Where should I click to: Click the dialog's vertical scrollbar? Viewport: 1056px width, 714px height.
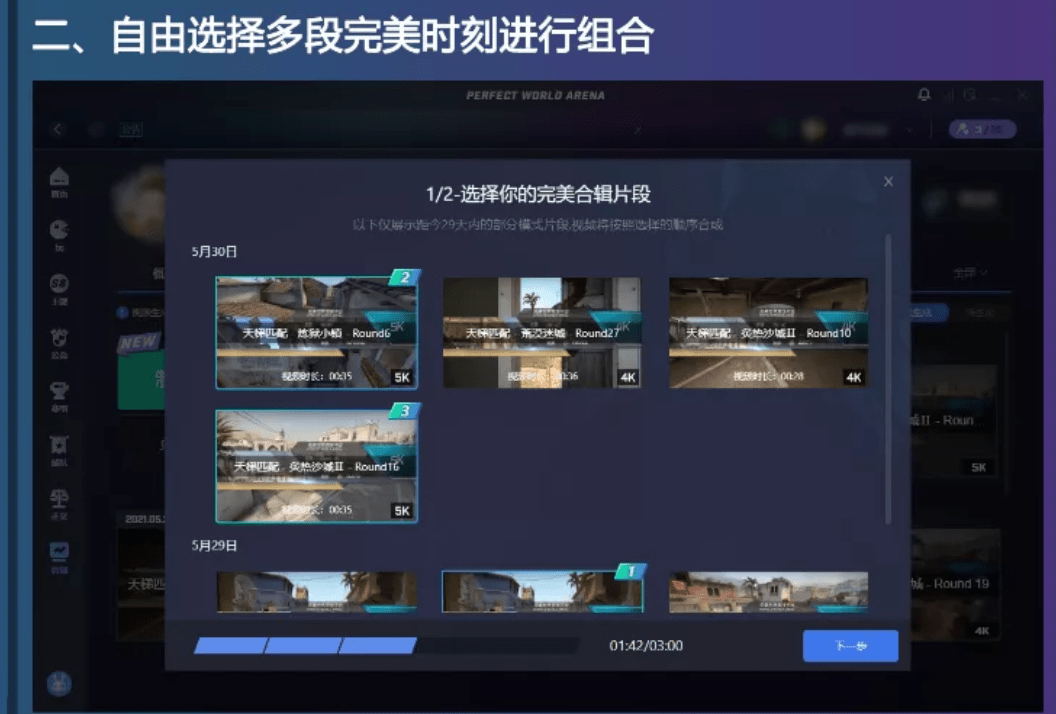[888, 379]
